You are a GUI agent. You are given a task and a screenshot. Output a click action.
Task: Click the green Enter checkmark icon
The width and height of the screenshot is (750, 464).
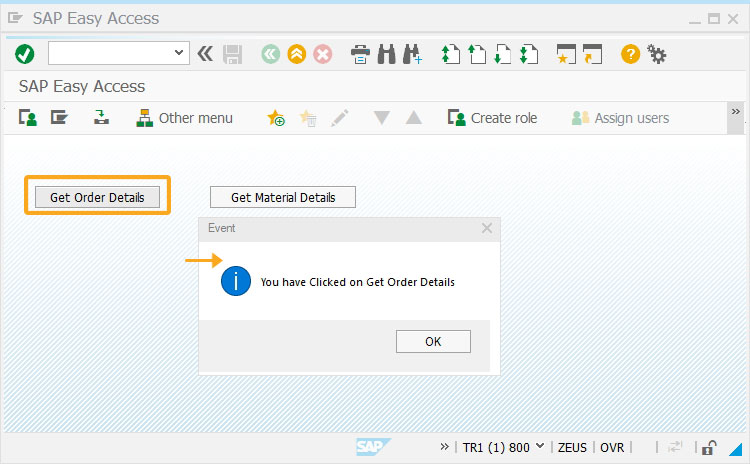(24, 54)
